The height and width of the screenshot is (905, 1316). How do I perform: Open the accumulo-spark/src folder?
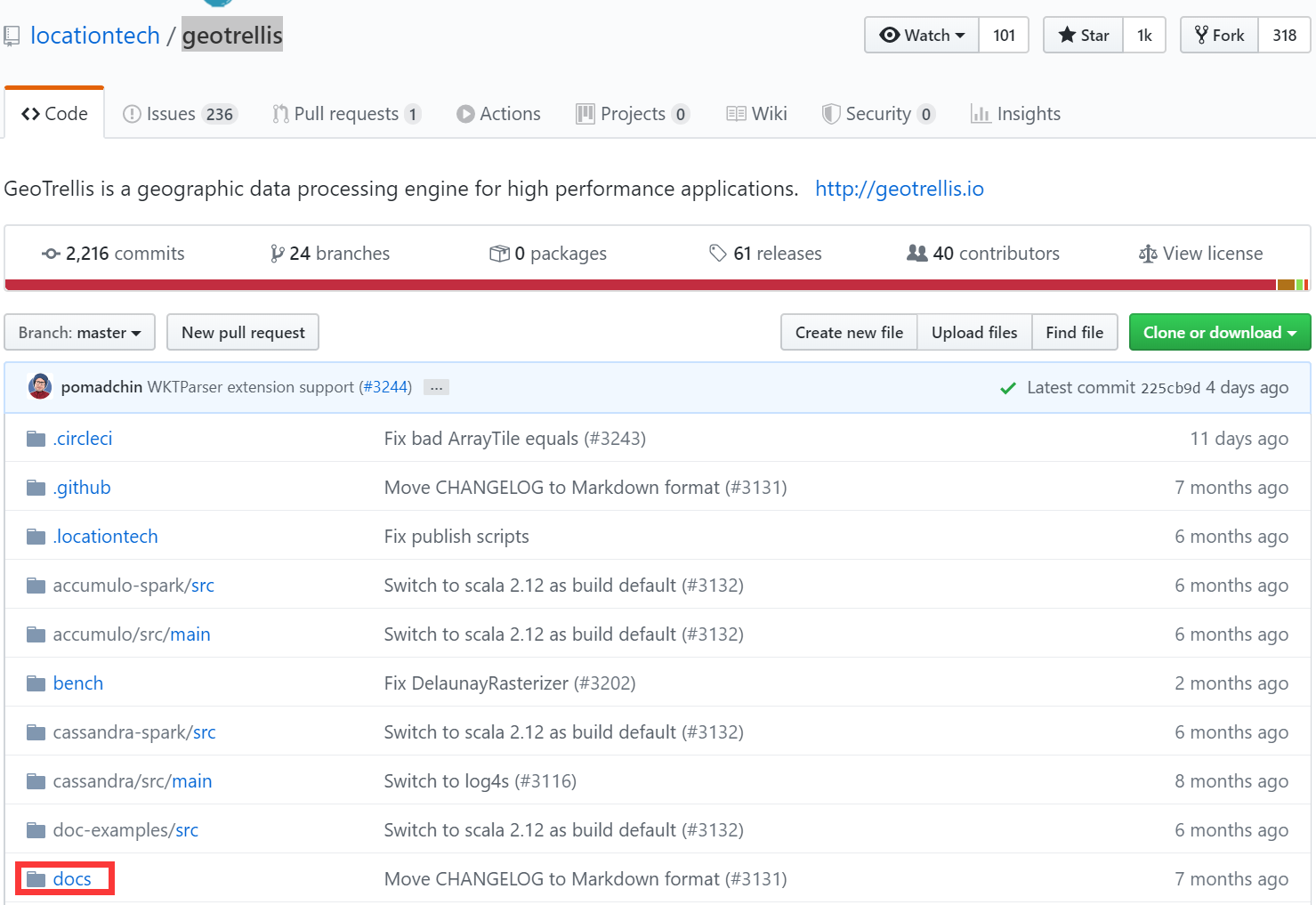point(133,586)
